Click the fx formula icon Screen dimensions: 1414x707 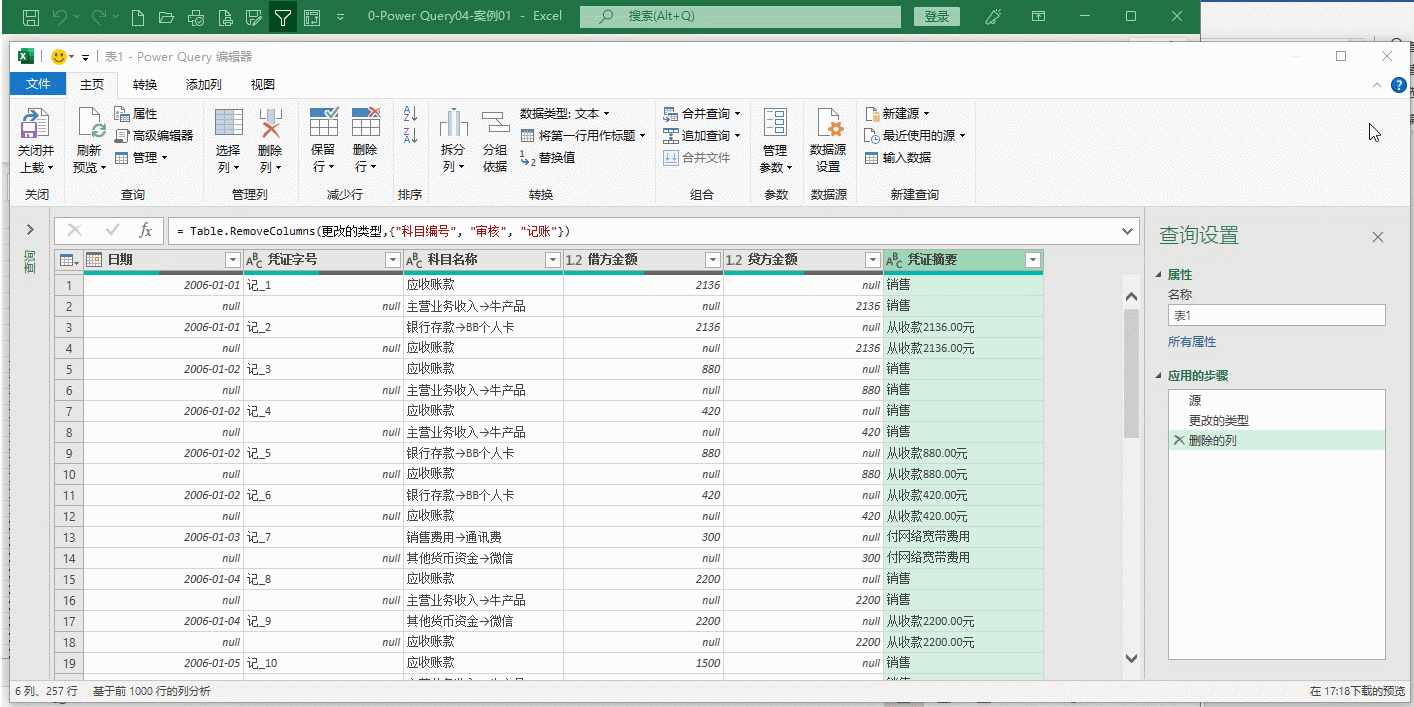(x=145, y=230)
